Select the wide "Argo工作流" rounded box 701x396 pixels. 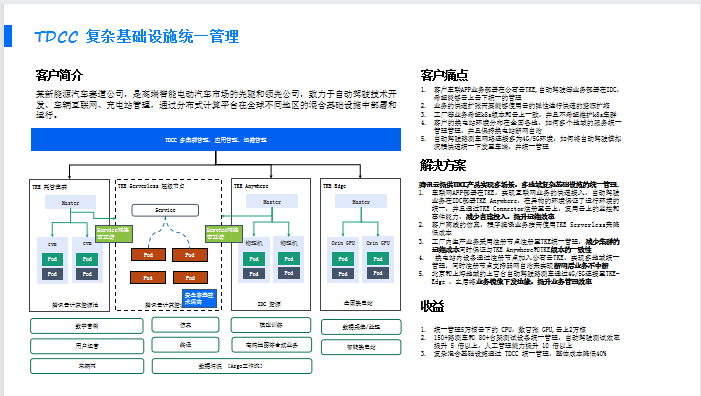point(232,366)
